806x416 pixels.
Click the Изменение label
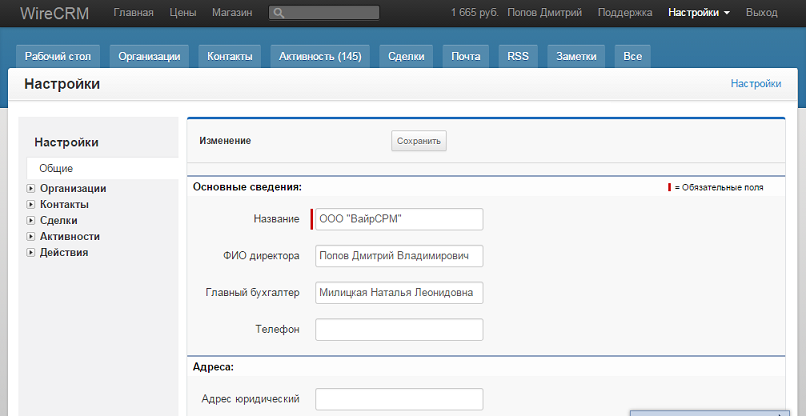pos(225,140)
